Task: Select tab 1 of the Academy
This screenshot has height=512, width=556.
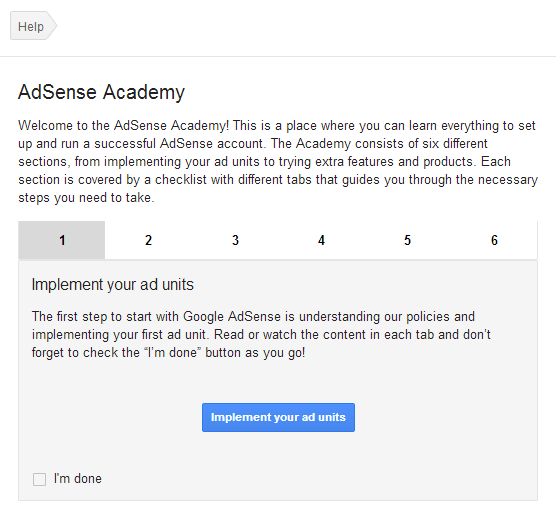Action: pos(62,240)
